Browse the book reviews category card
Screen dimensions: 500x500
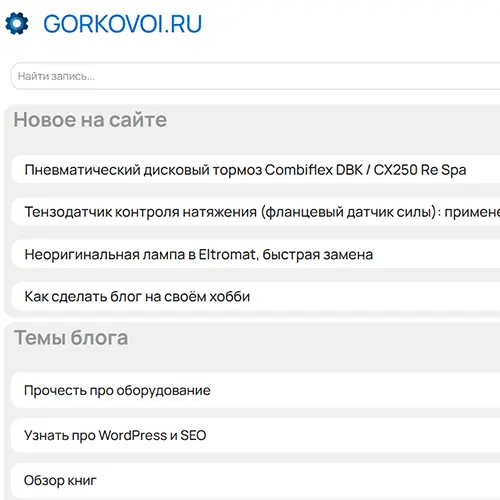pos(256,480)
